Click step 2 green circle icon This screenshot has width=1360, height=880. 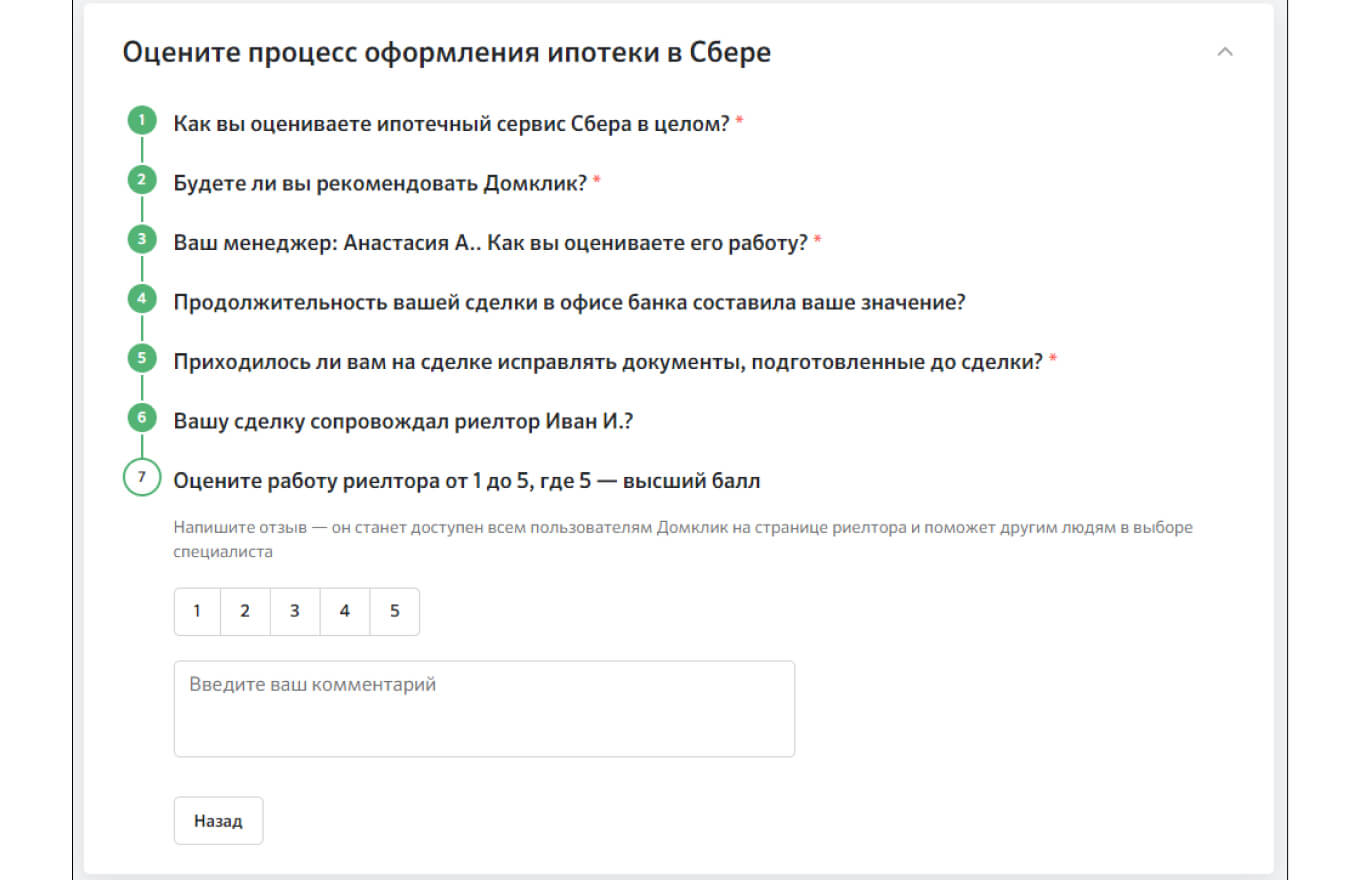pyautogui.click(x=142, y=181)
